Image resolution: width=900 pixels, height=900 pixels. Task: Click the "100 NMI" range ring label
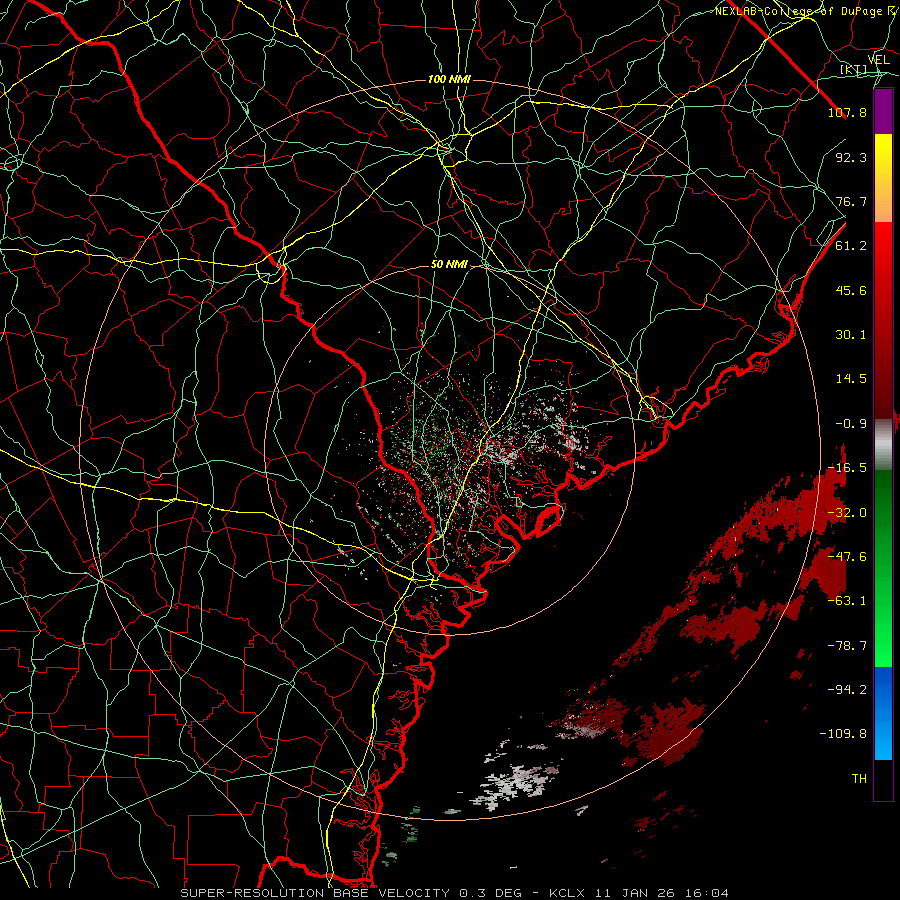(449, 79)
